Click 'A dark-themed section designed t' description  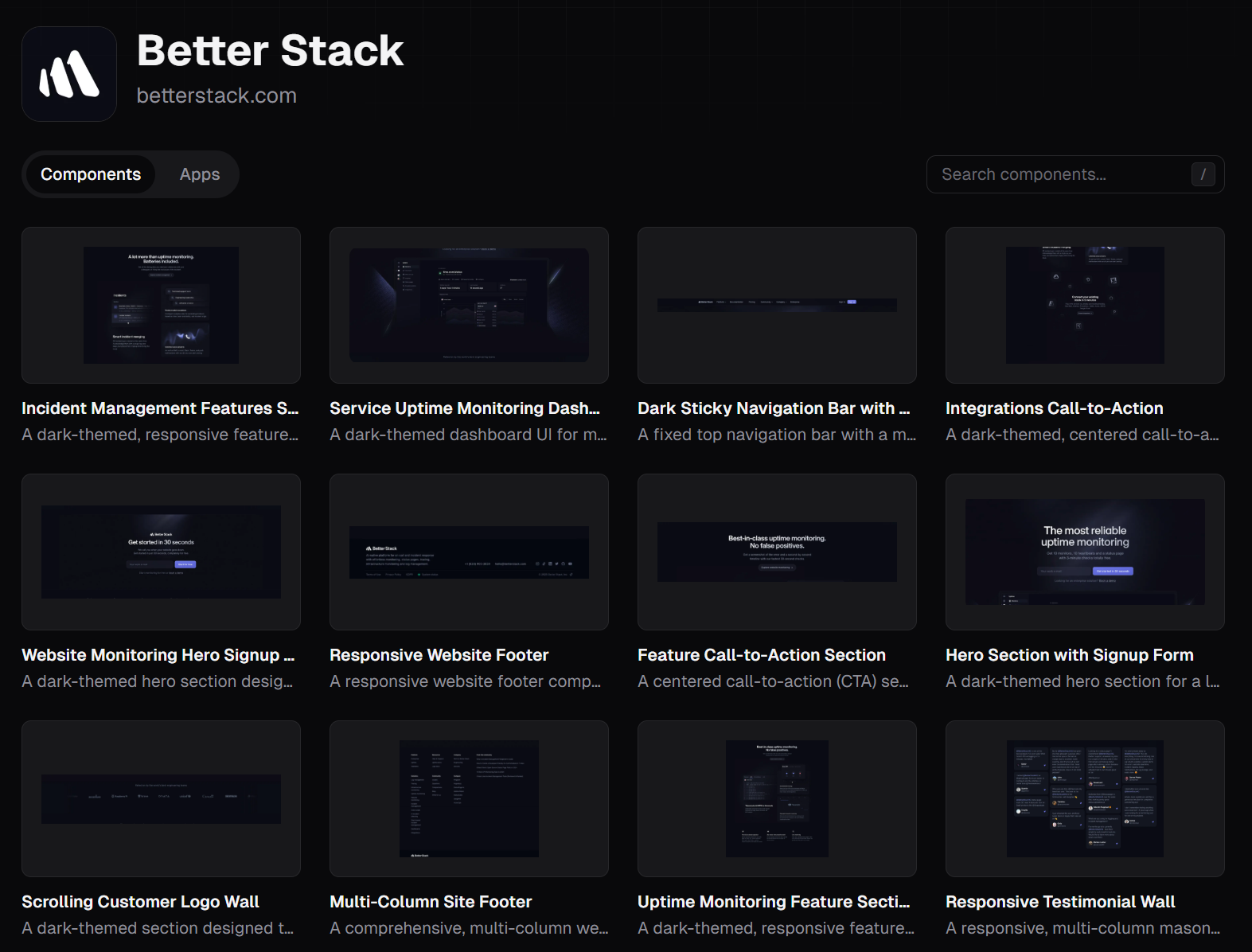click(x=158, y=928)
